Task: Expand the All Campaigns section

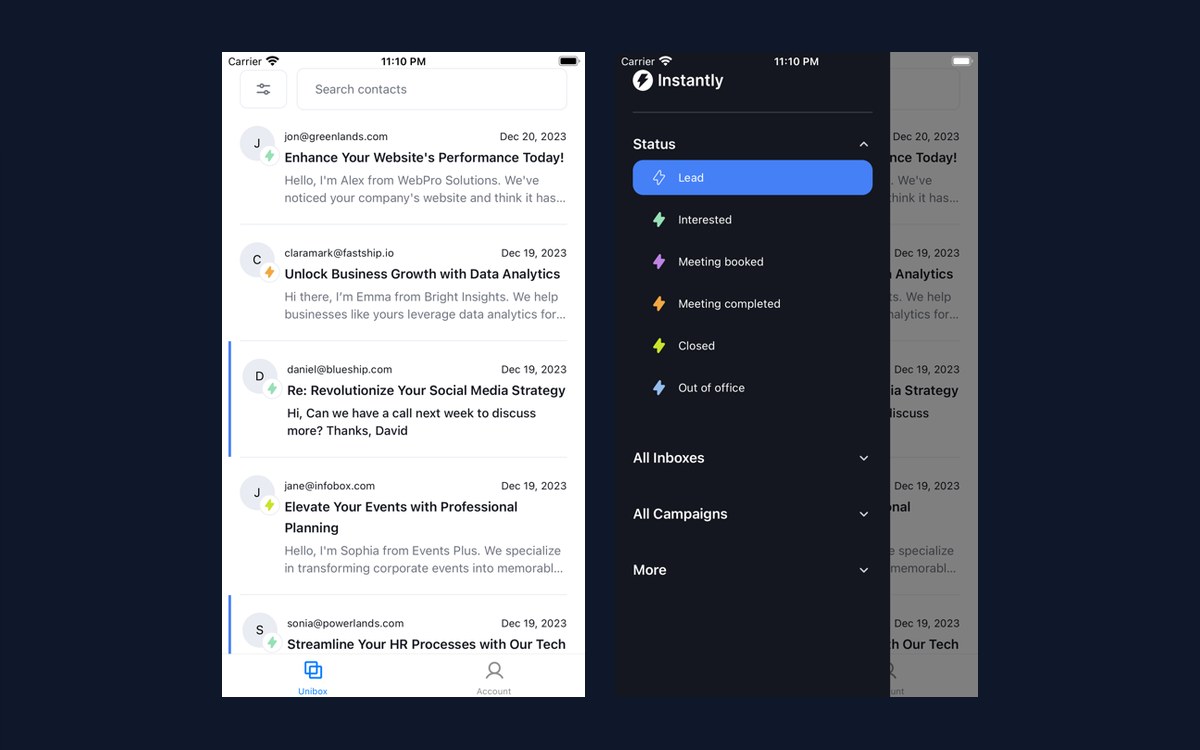Action: tap(864, 514)
